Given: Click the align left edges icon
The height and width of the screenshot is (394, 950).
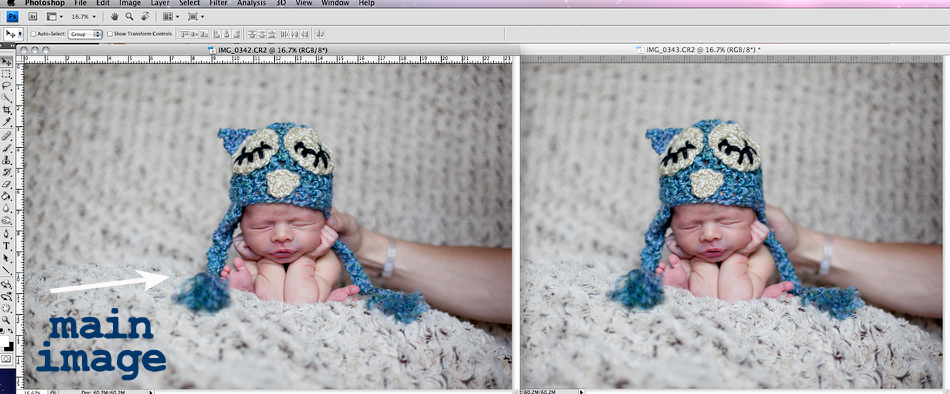Looking at the screenshot, I should tap(216, 34).
